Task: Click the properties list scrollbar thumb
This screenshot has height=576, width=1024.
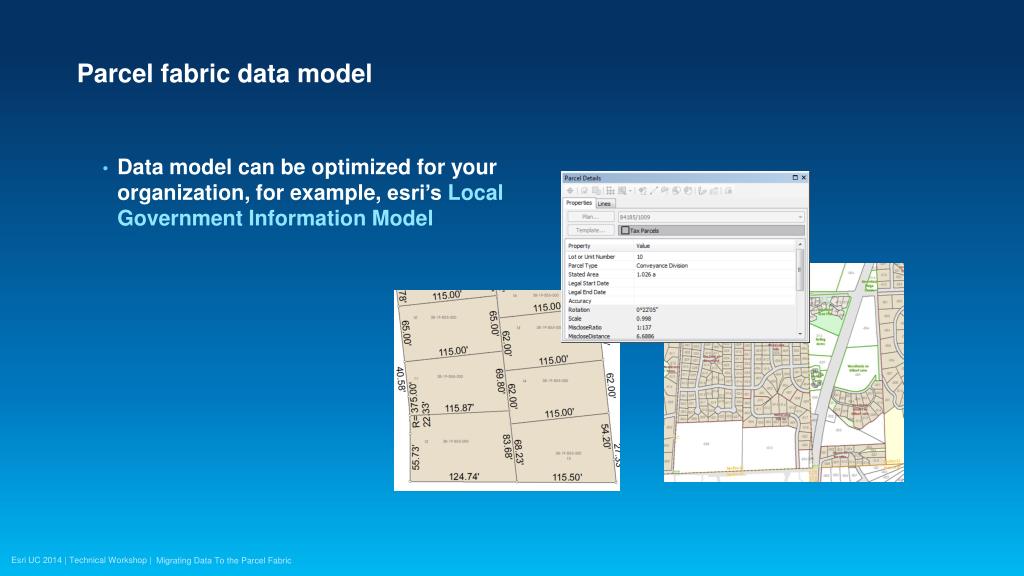Action: point(800,269)
